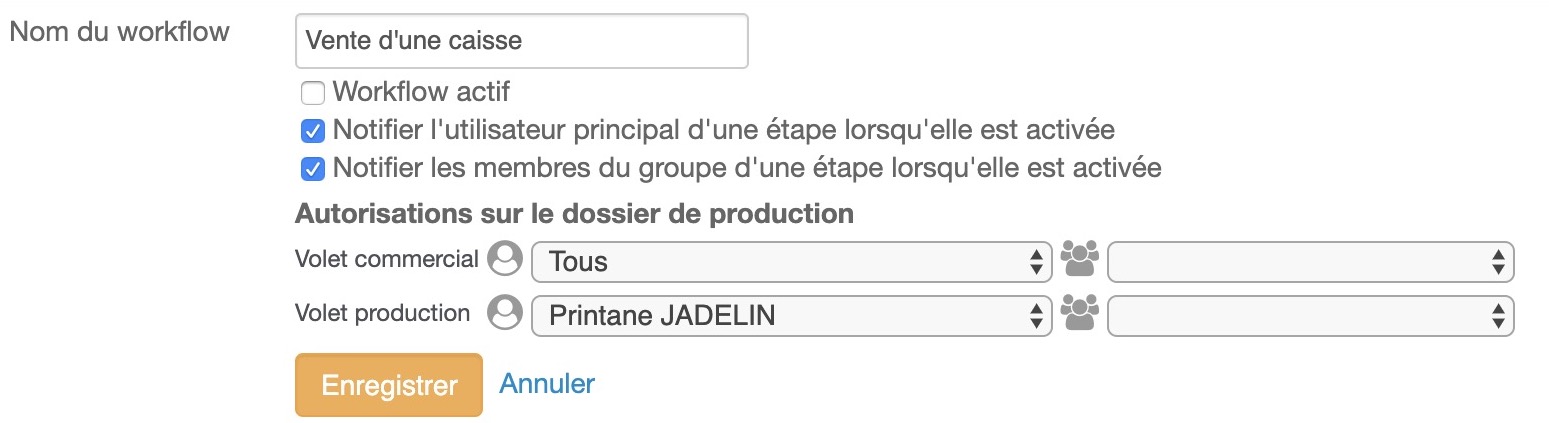Screen dimensions: 1549x423
Task: Enable the Workflow actif checkbox
Action: pos(313,93)
